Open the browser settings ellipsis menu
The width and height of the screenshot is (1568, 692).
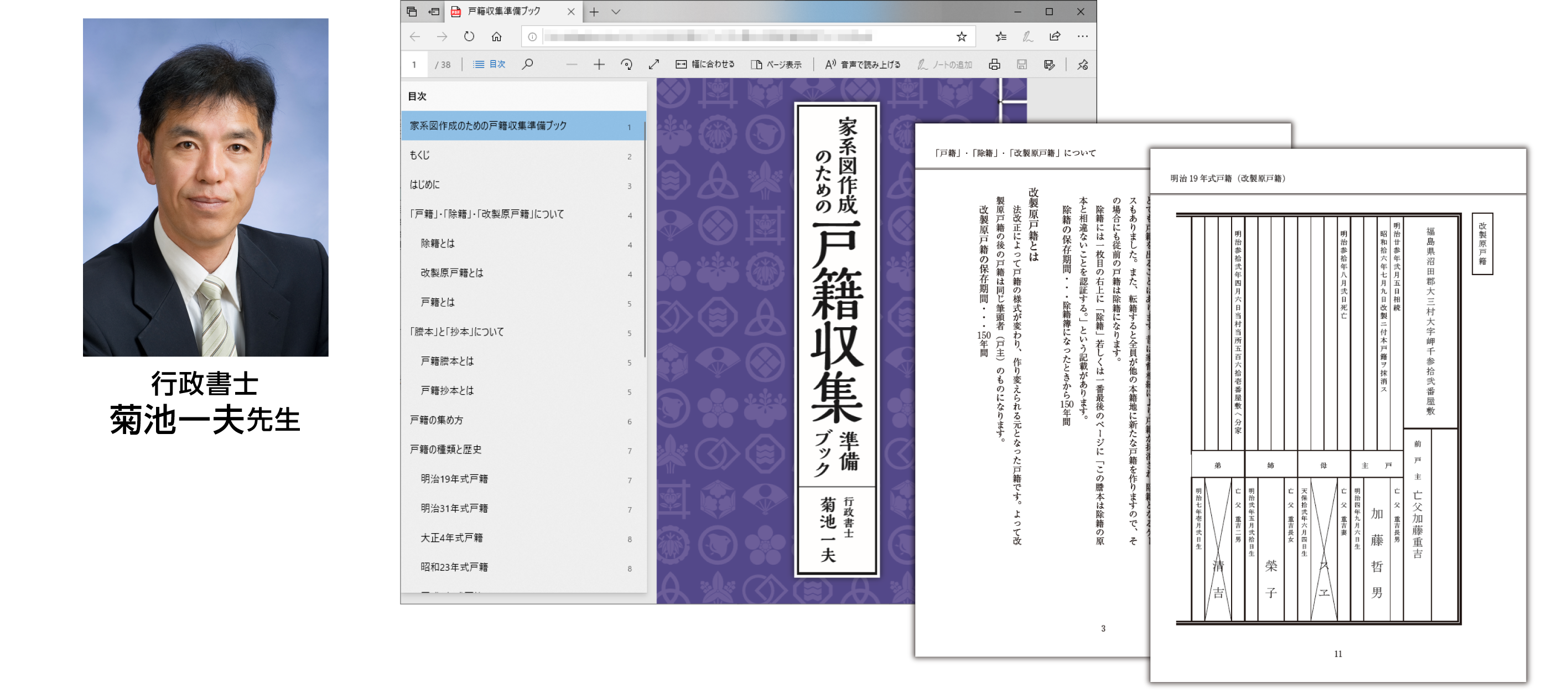coord(1082,37)
